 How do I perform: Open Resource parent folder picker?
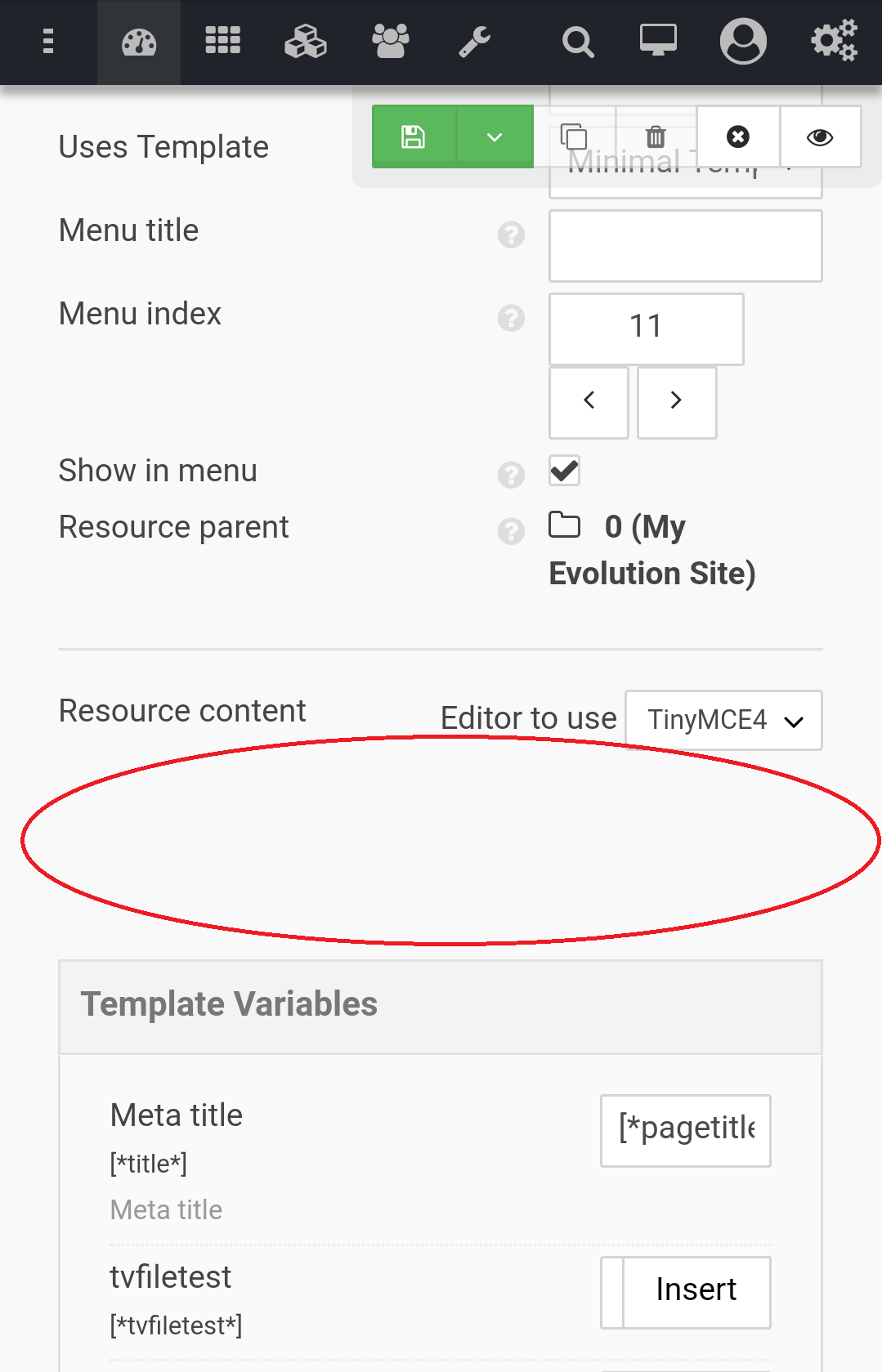[565, 526]
